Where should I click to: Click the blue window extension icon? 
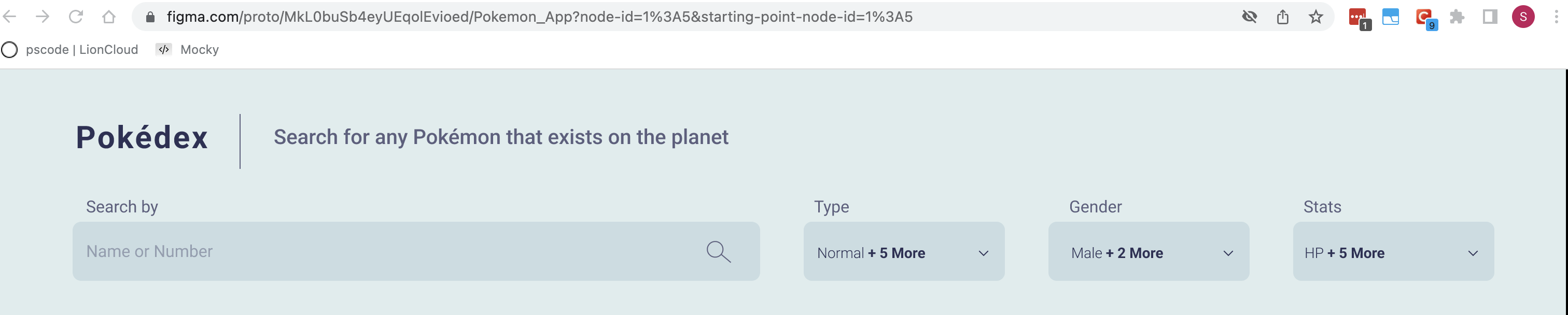(x=1391, y=17)
